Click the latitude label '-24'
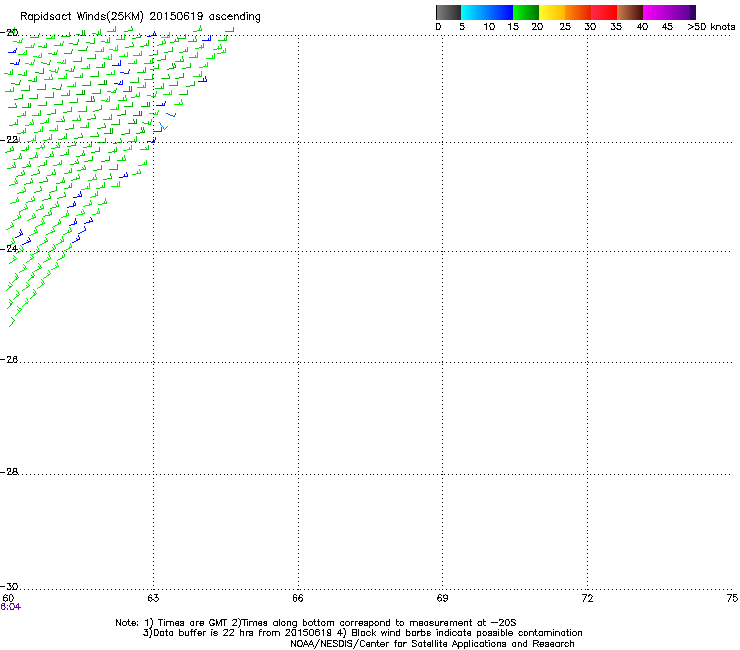This screenshot has height=650, width=740. [x=9, y=248]
